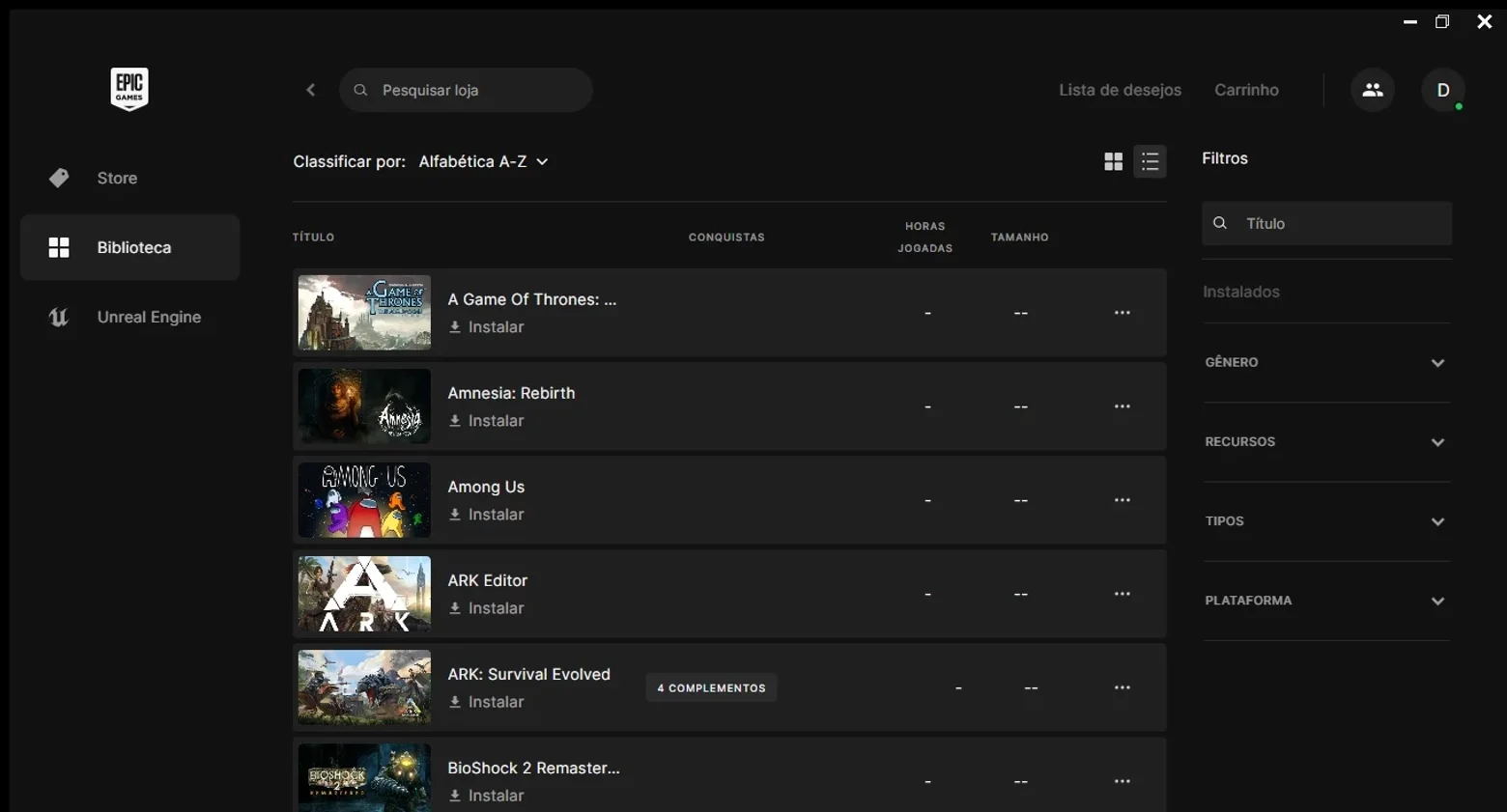This screenshot has width=1507, height=812.
Task: Open the Store tab in sidebar
Action: pos(129,178)
